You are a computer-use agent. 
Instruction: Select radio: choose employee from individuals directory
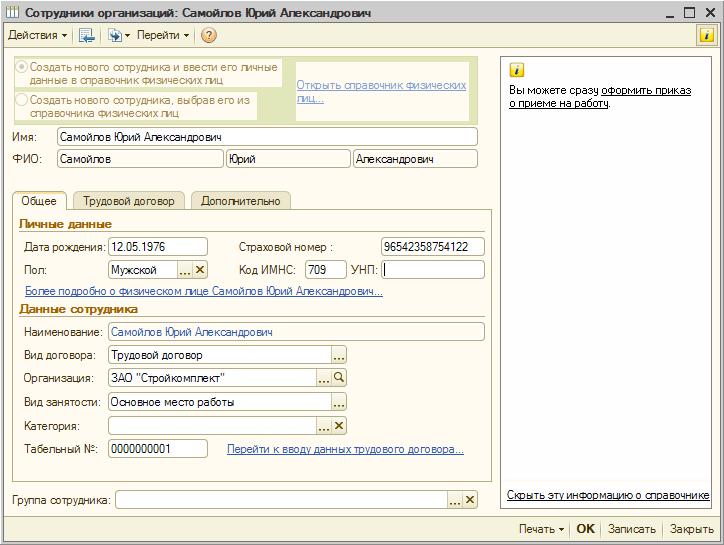pos(22,100)
